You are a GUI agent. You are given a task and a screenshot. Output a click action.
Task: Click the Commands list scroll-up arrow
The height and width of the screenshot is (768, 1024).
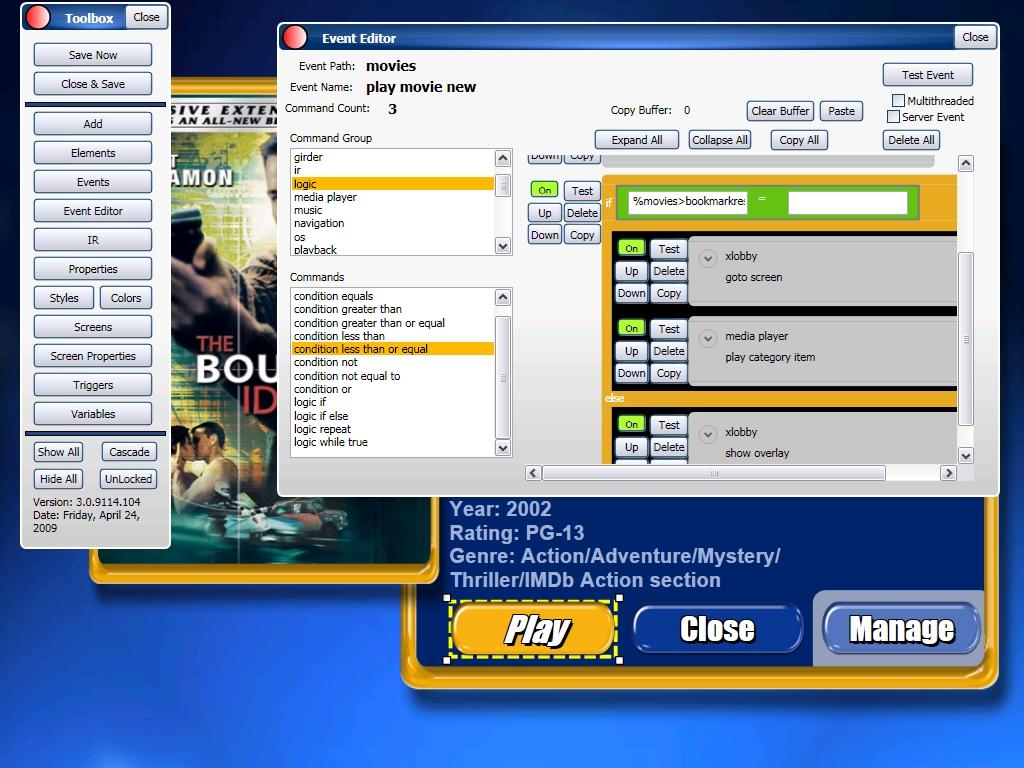tap(502, 297)
